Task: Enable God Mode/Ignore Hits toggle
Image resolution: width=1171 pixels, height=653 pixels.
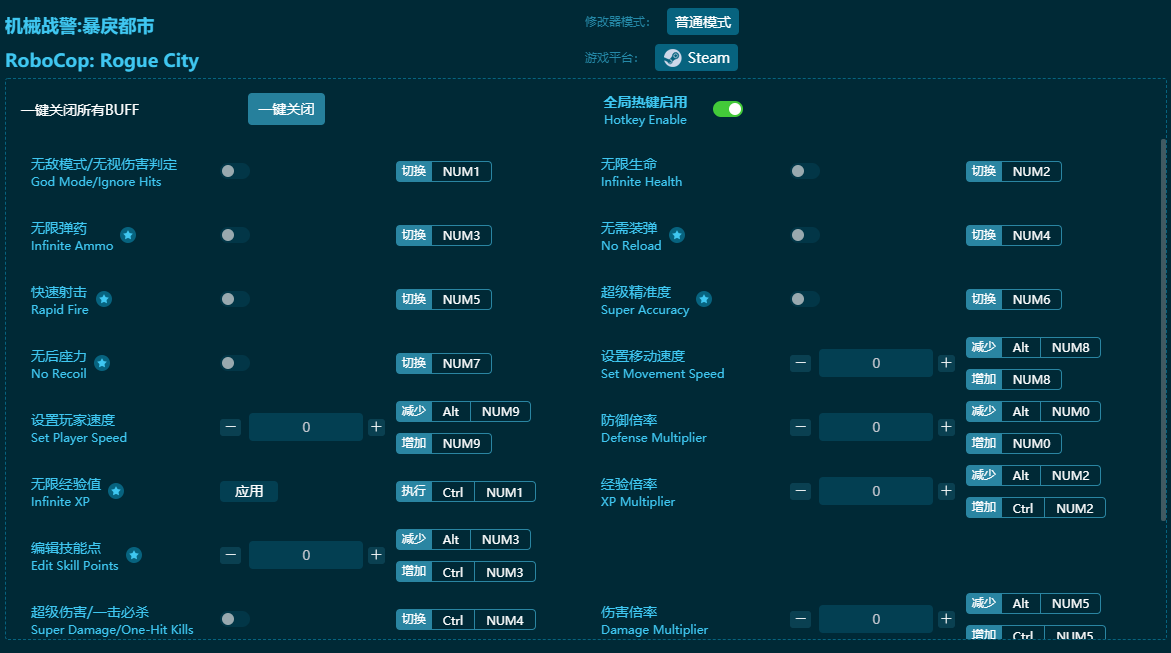Action: 235,171
